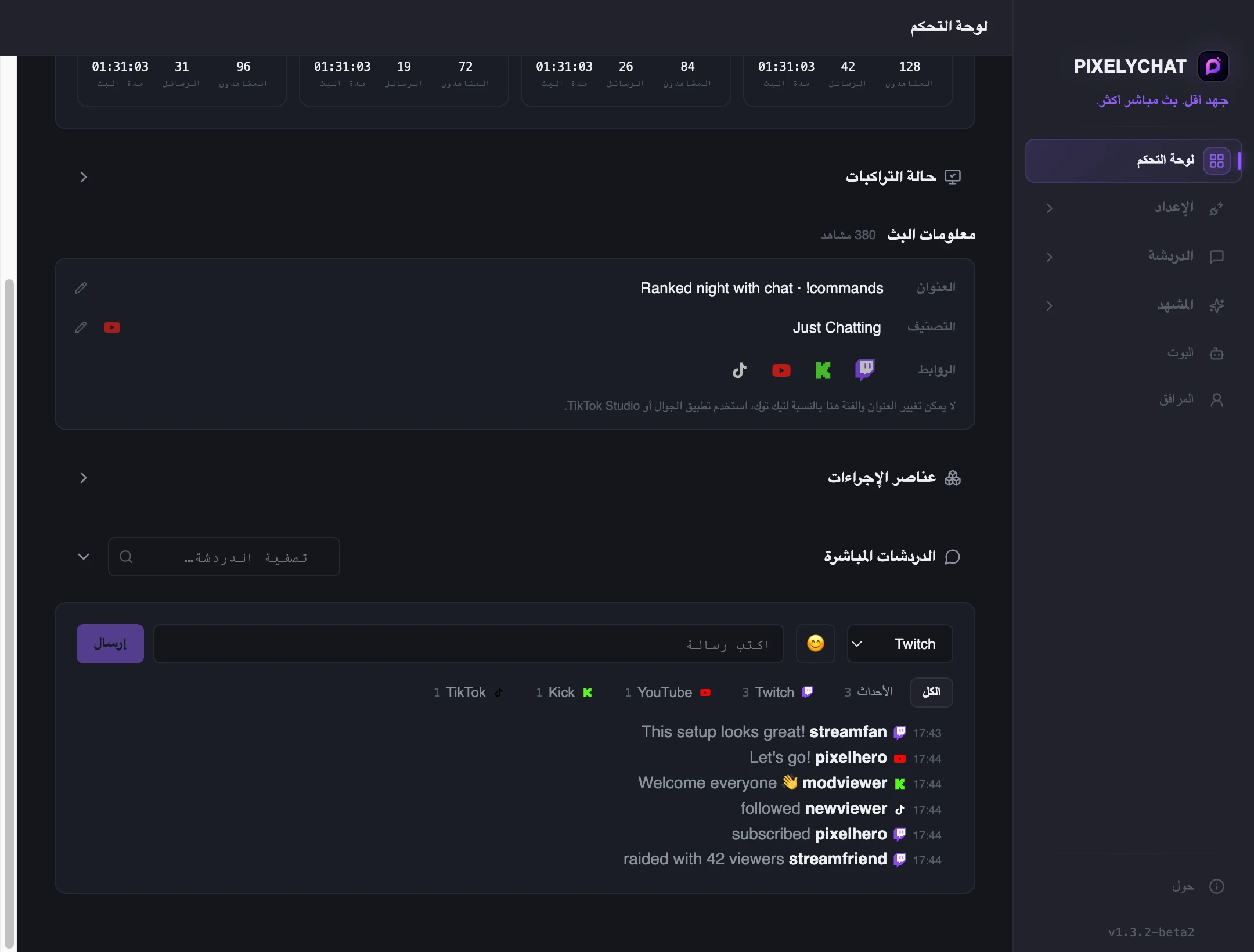Focus the chat filter search field

coord(224,557)
